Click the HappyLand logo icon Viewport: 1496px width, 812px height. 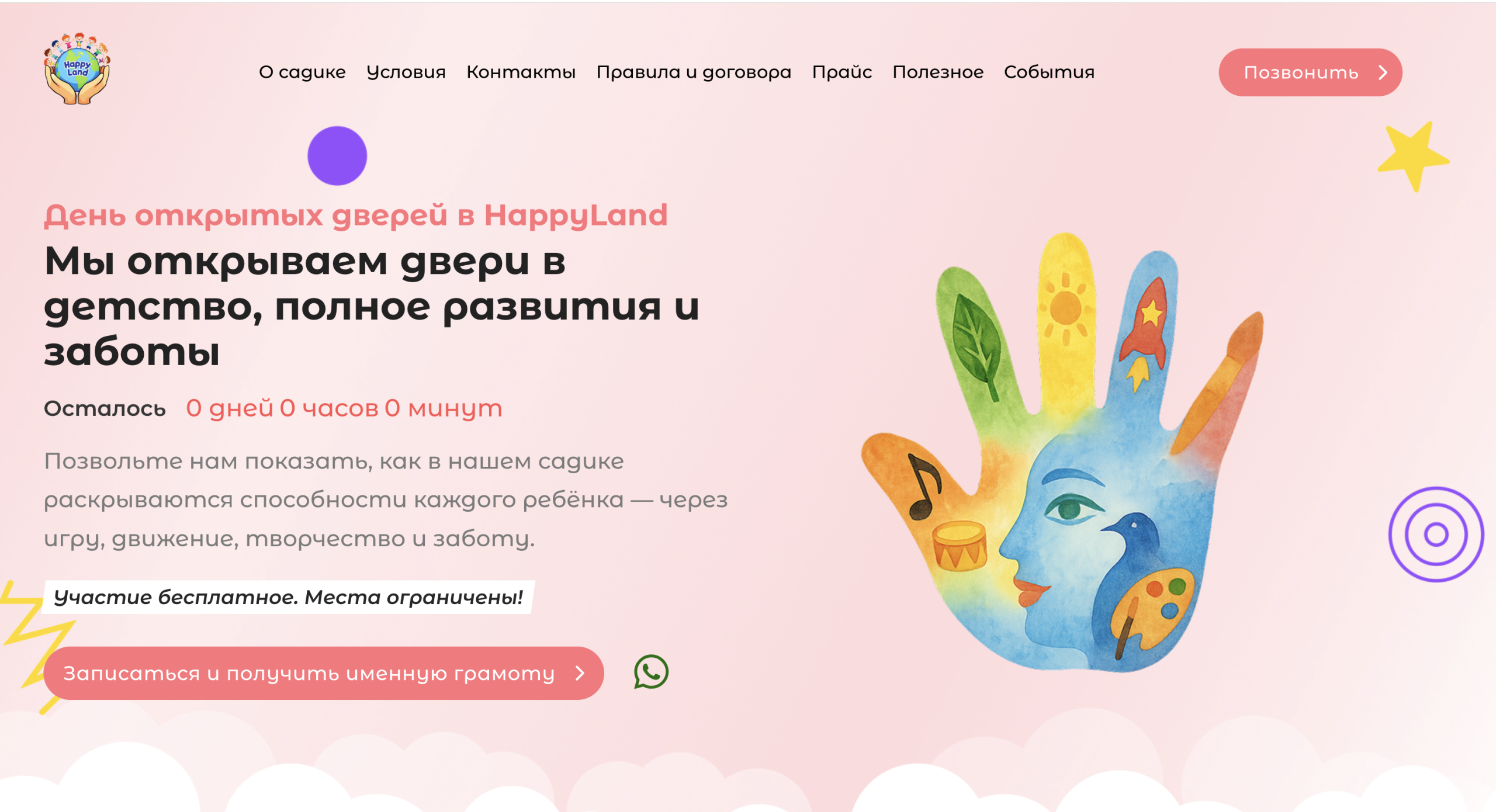pyautogui.click(x=77, y=69)
